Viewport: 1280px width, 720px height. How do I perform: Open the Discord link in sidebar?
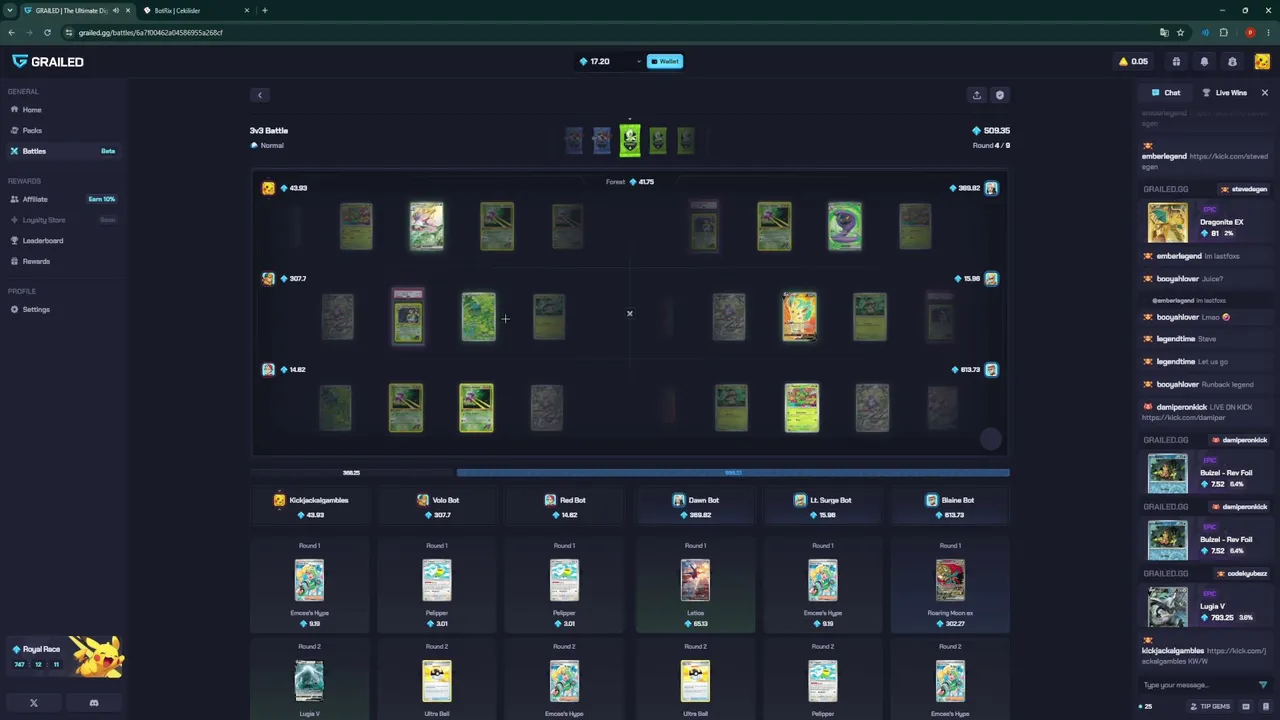[94, 703]
